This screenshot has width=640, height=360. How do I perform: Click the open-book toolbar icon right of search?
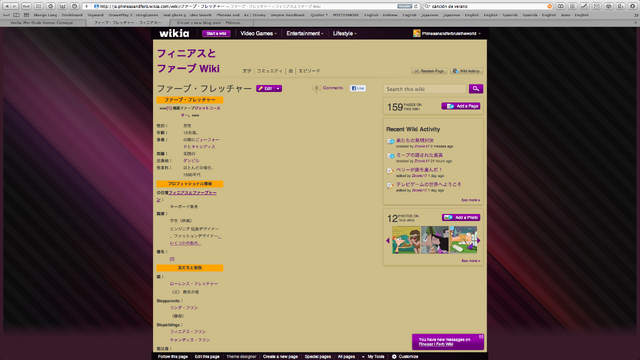tap(561, 6)
